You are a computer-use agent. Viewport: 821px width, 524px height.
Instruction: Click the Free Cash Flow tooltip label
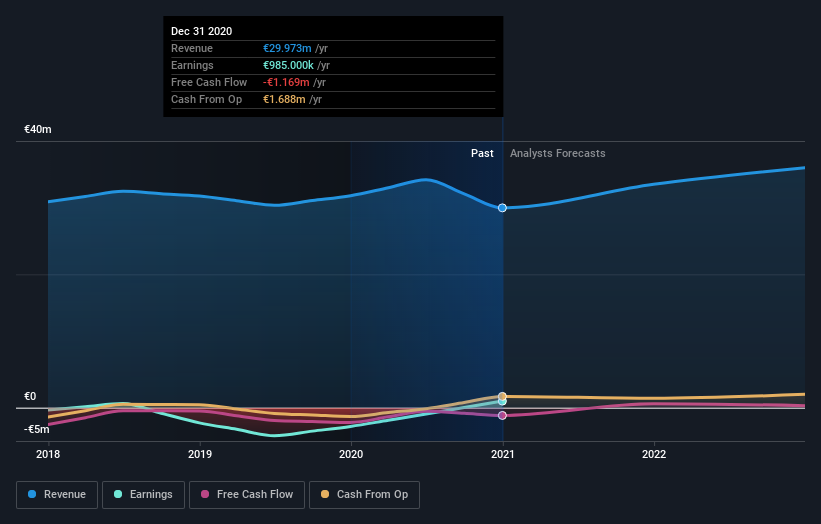coord(209,82)
